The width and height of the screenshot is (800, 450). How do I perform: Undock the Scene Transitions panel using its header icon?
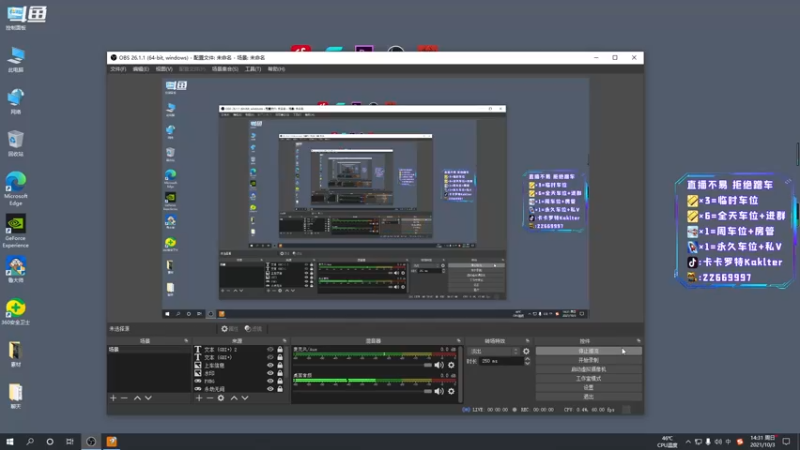pos(528,341)
